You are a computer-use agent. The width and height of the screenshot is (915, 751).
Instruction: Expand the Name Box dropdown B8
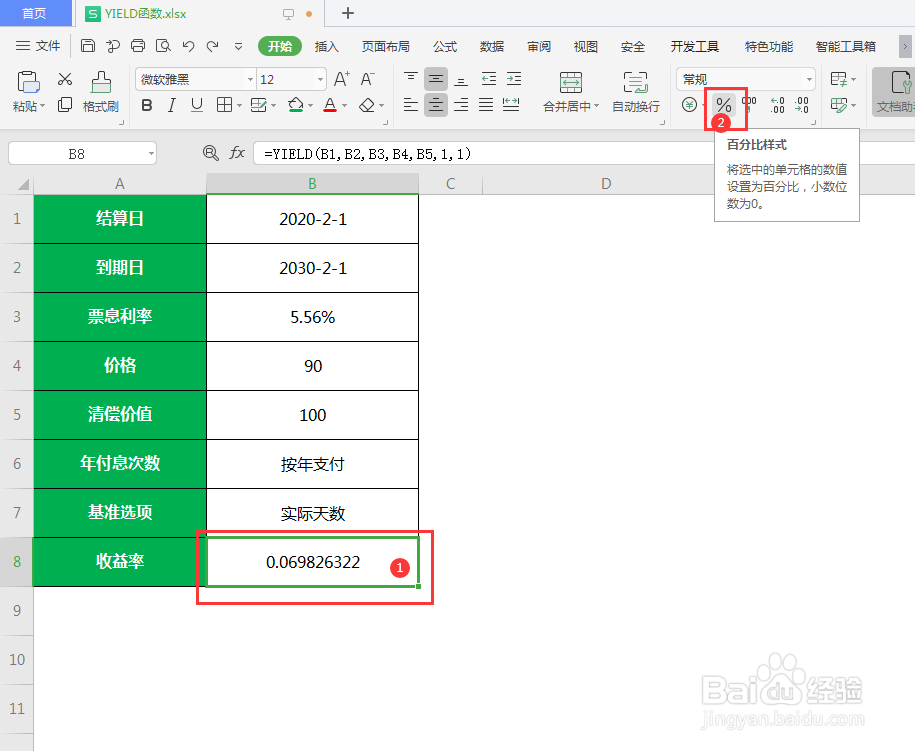point(151,153)
